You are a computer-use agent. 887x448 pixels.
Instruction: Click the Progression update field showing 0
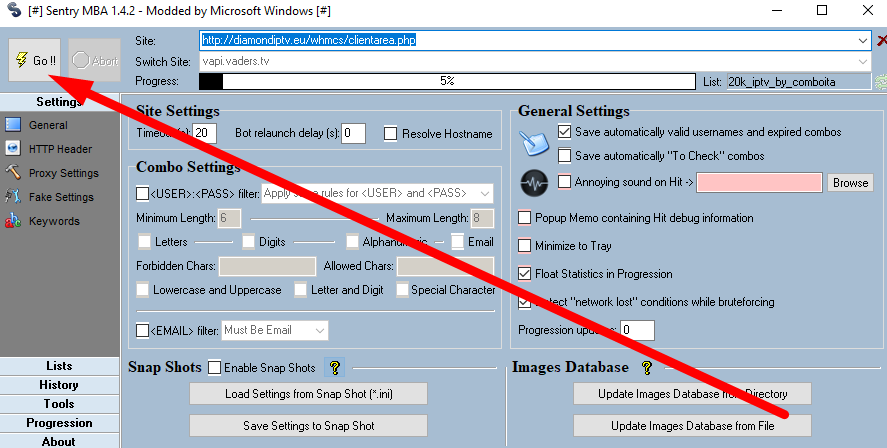[x=638, y=330]
